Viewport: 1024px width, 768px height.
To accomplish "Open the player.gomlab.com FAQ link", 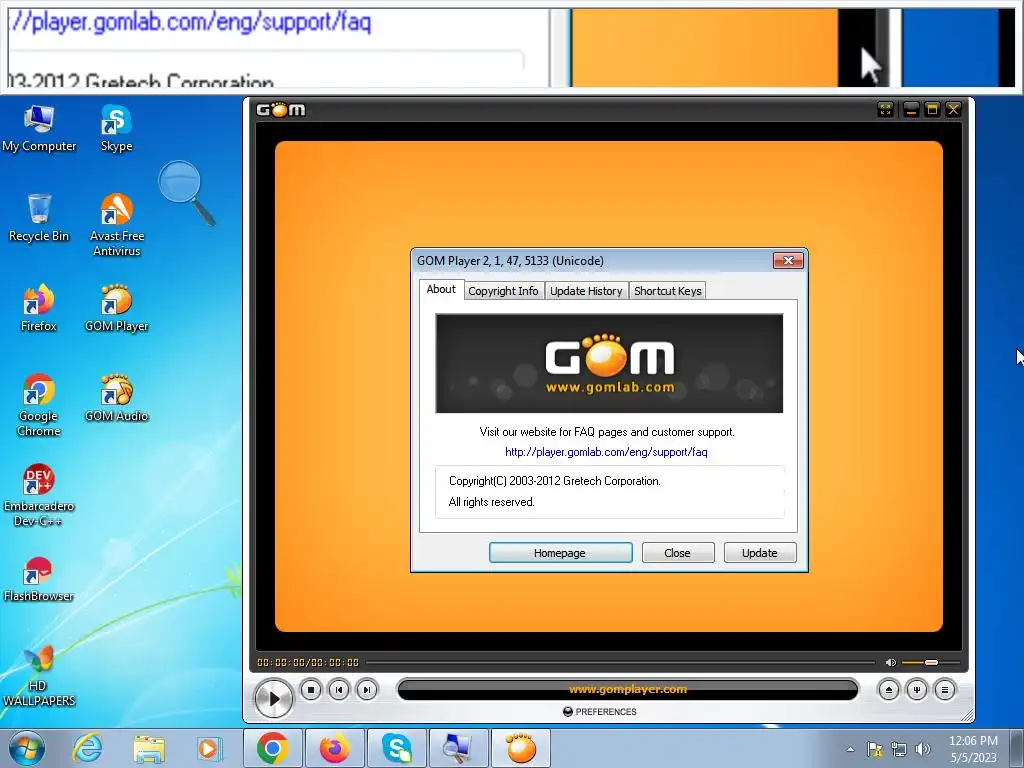I will click(x=606, y=452).
